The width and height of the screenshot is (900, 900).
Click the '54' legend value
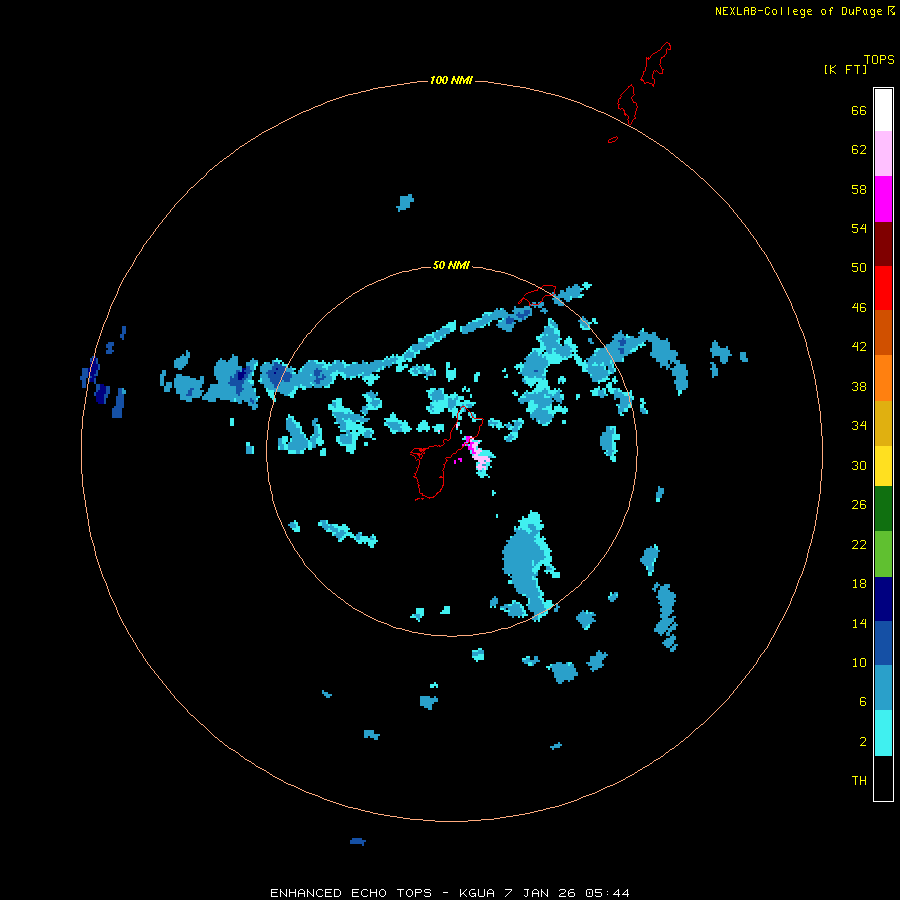(859, 228)
